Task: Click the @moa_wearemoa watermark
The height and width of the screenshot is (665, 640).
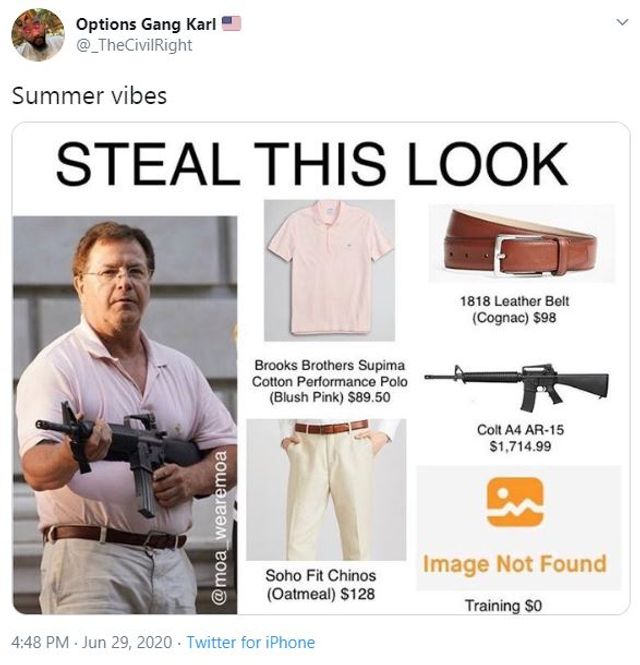Action: (x=220, y=527)
